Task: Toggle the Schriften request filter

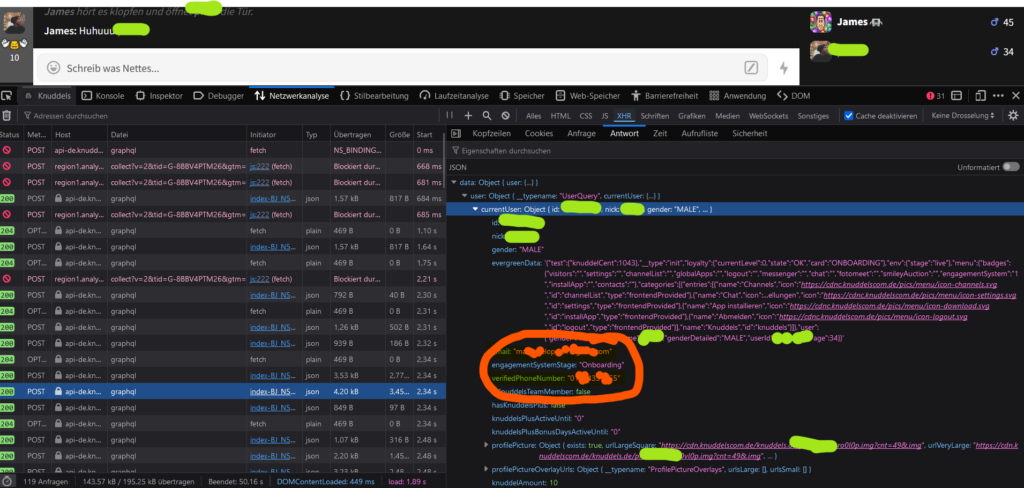Action: click(x=654, y=116)
